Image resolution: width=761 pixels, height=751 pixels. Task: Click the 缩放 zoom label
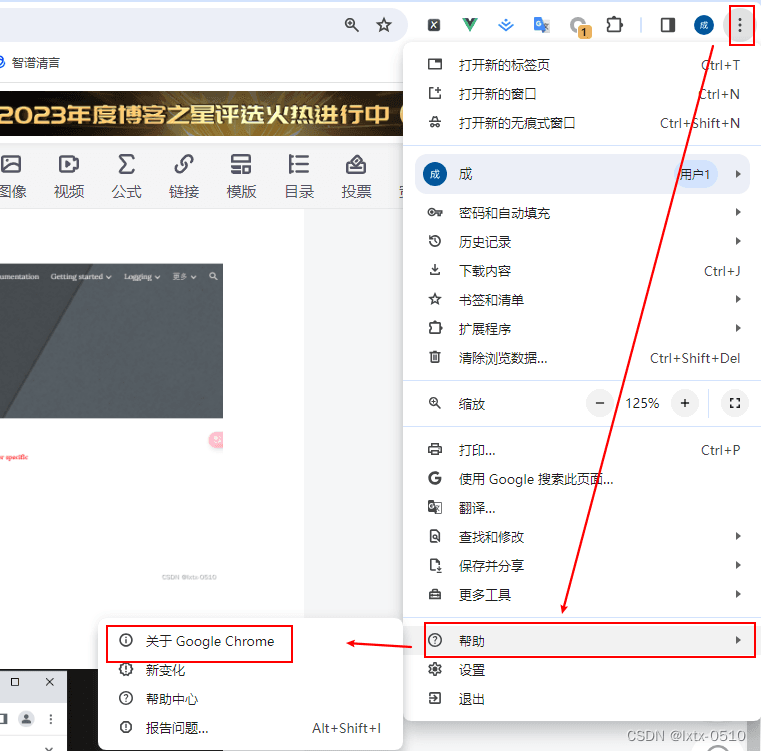[471, 404]
